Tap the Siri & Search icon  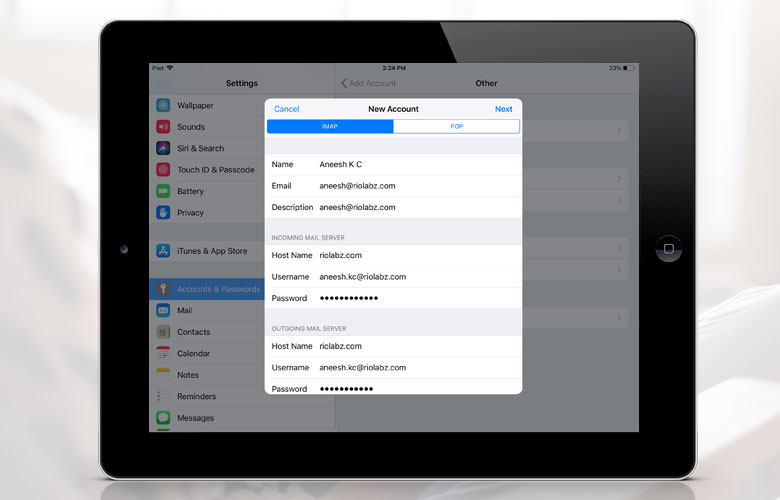(x=163, y=148)
